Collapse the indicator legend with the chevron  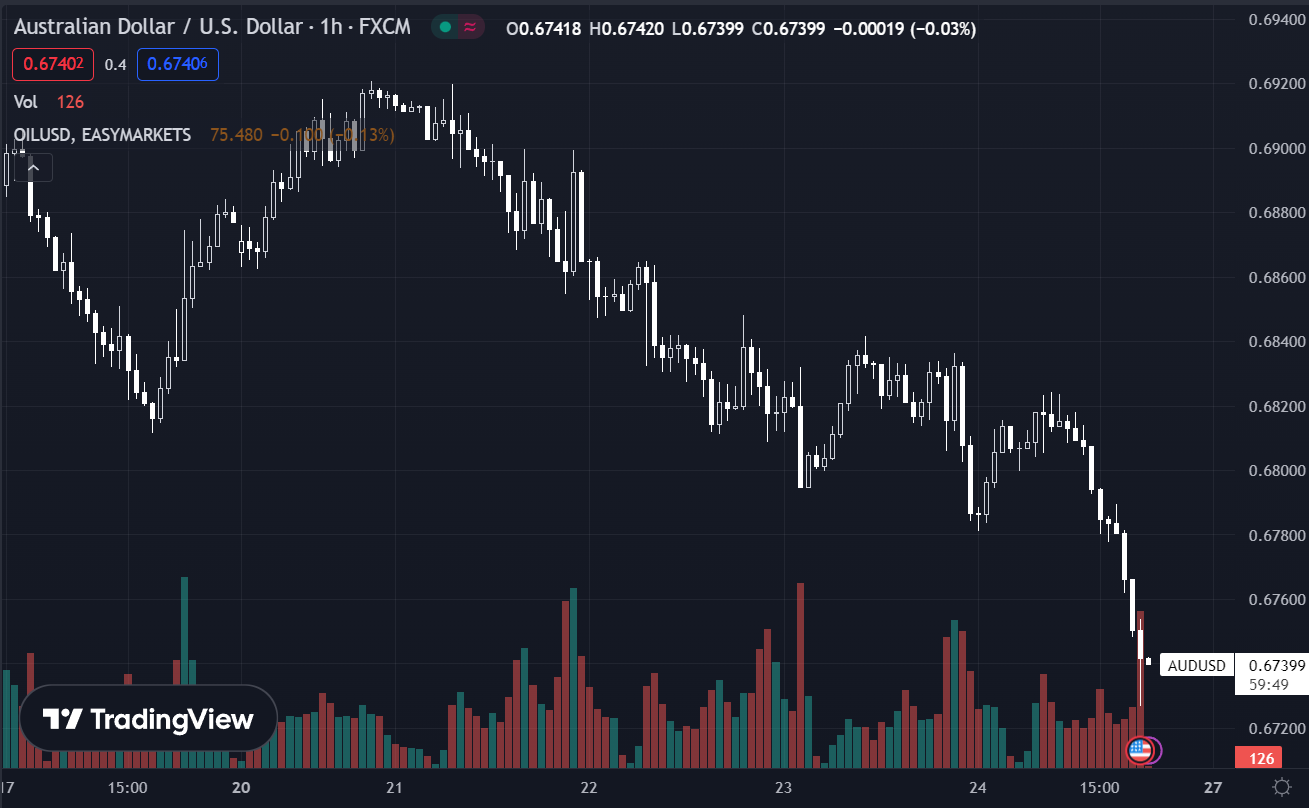coord(33,167)
